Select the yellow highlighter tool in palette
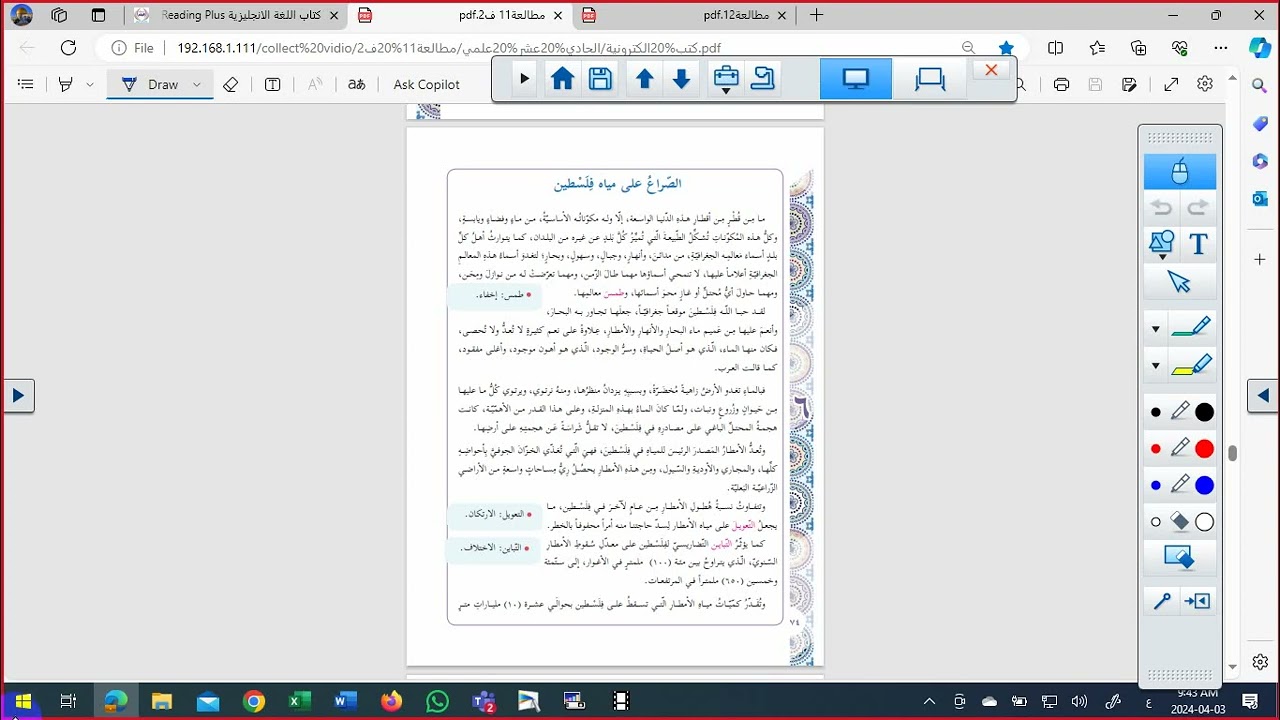 (x=1191, y=366)
